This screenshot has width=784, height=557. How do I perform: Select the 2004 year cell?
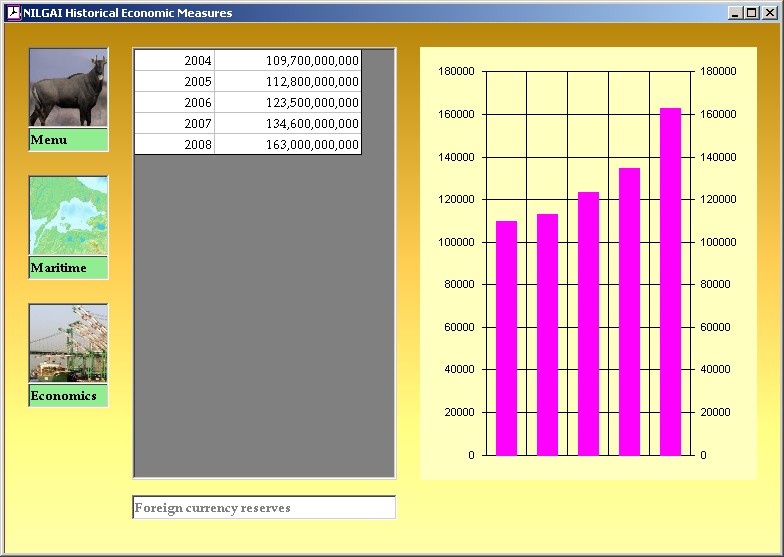click(x=175, y=61)
